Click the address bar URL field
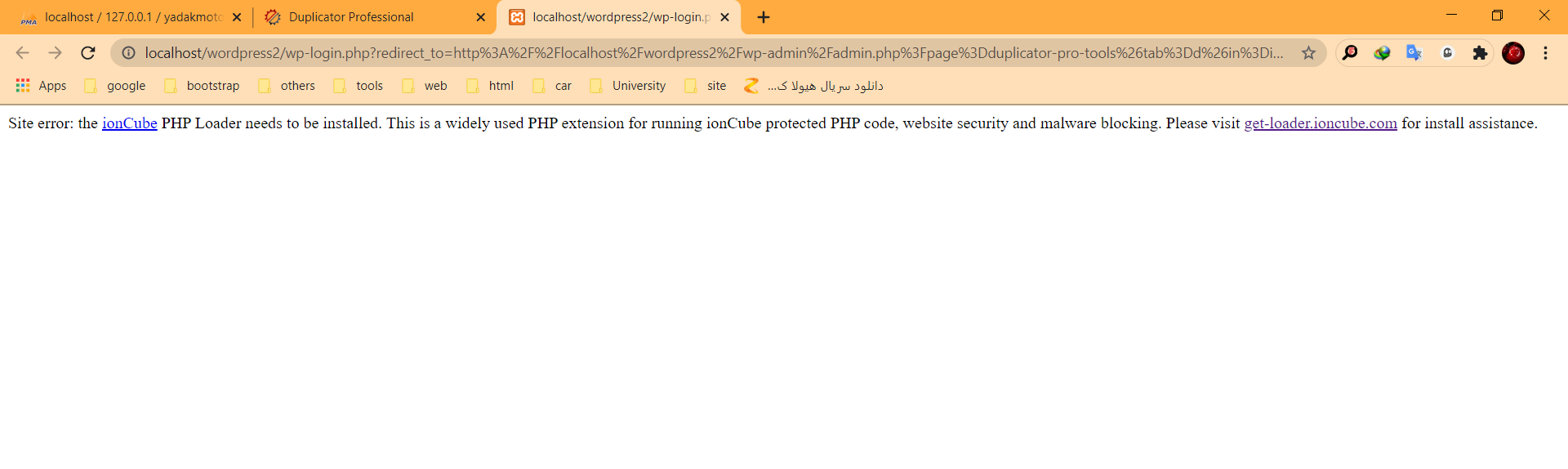The image size is (1568, 469). [710, 53]
